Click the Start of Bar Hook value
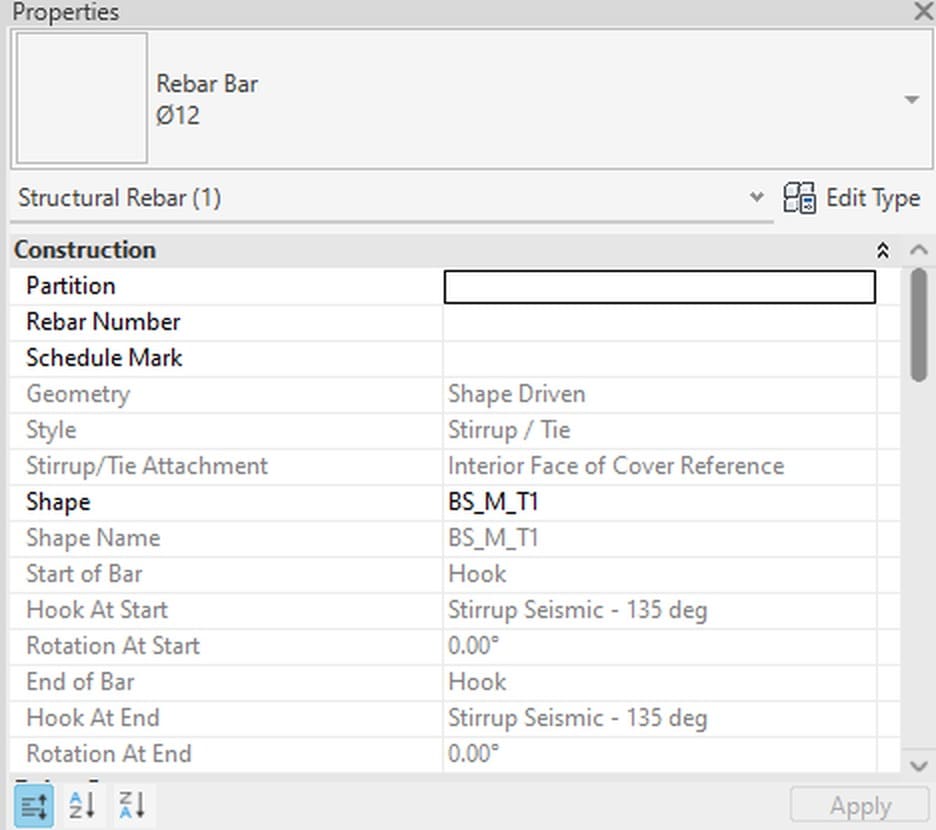Screen dimensions: 936x830 click(477, 574)
